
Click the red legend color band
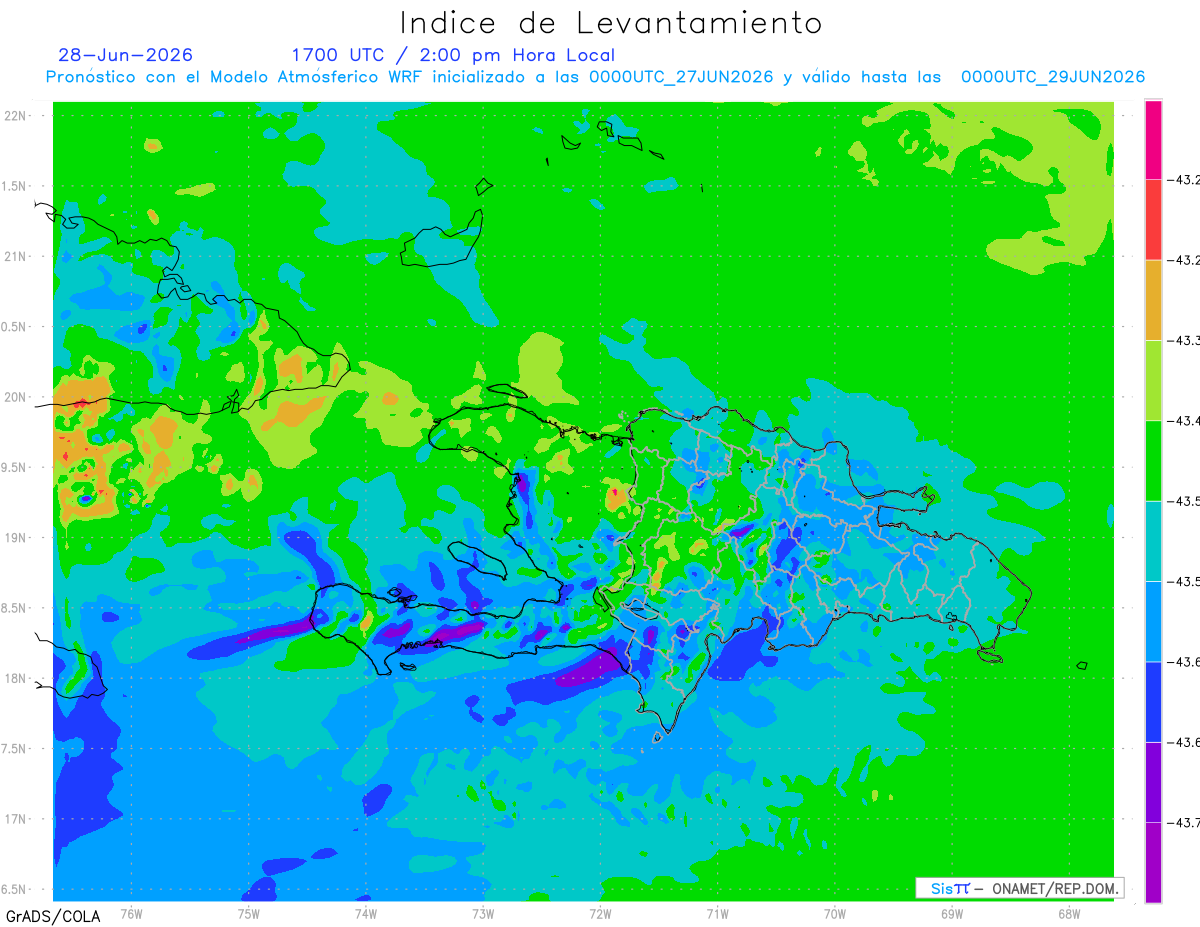pos(1153,220)
